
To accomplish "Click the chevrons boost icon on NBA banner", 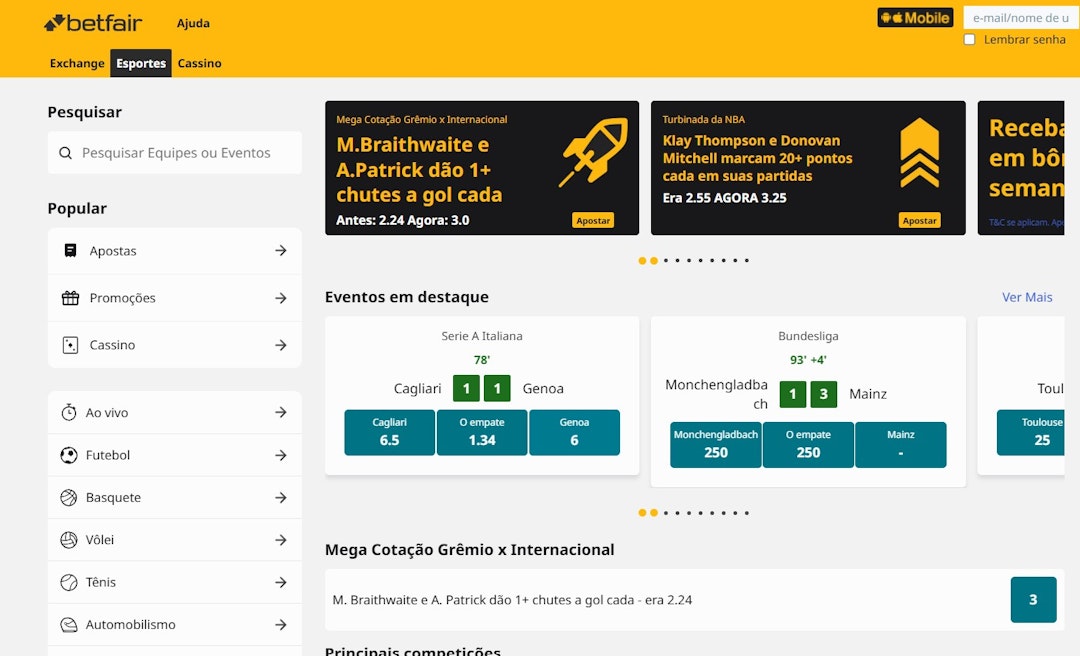I will coord(920,152).
